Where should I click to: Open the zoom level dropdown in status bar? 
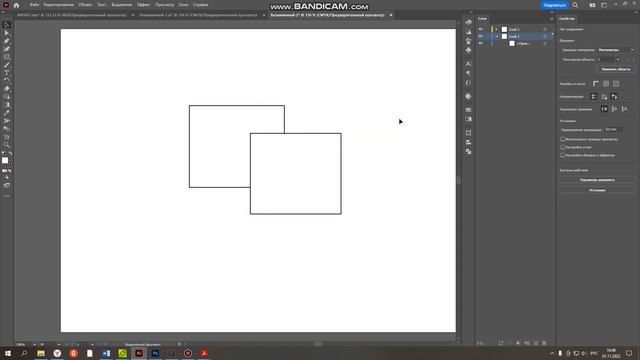pos(34,345)
